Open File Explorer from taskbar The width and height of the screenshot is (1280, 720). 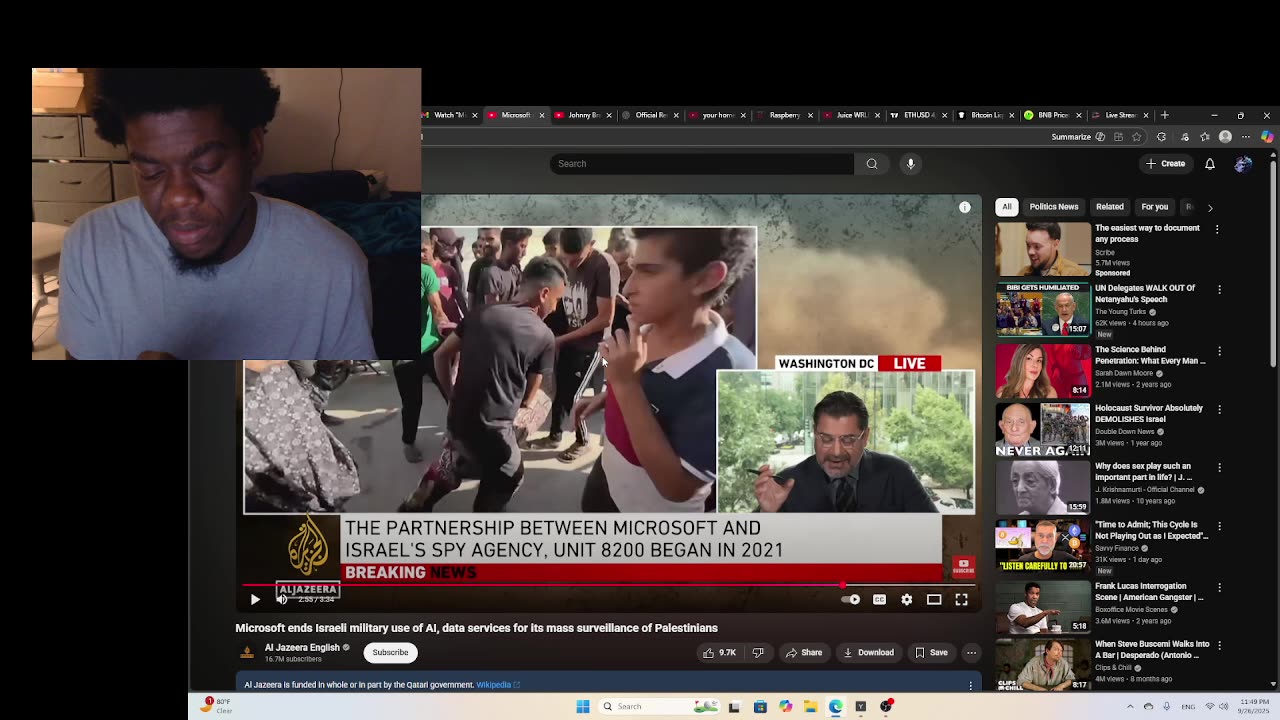pyautogui.click(x=810, y=707)
